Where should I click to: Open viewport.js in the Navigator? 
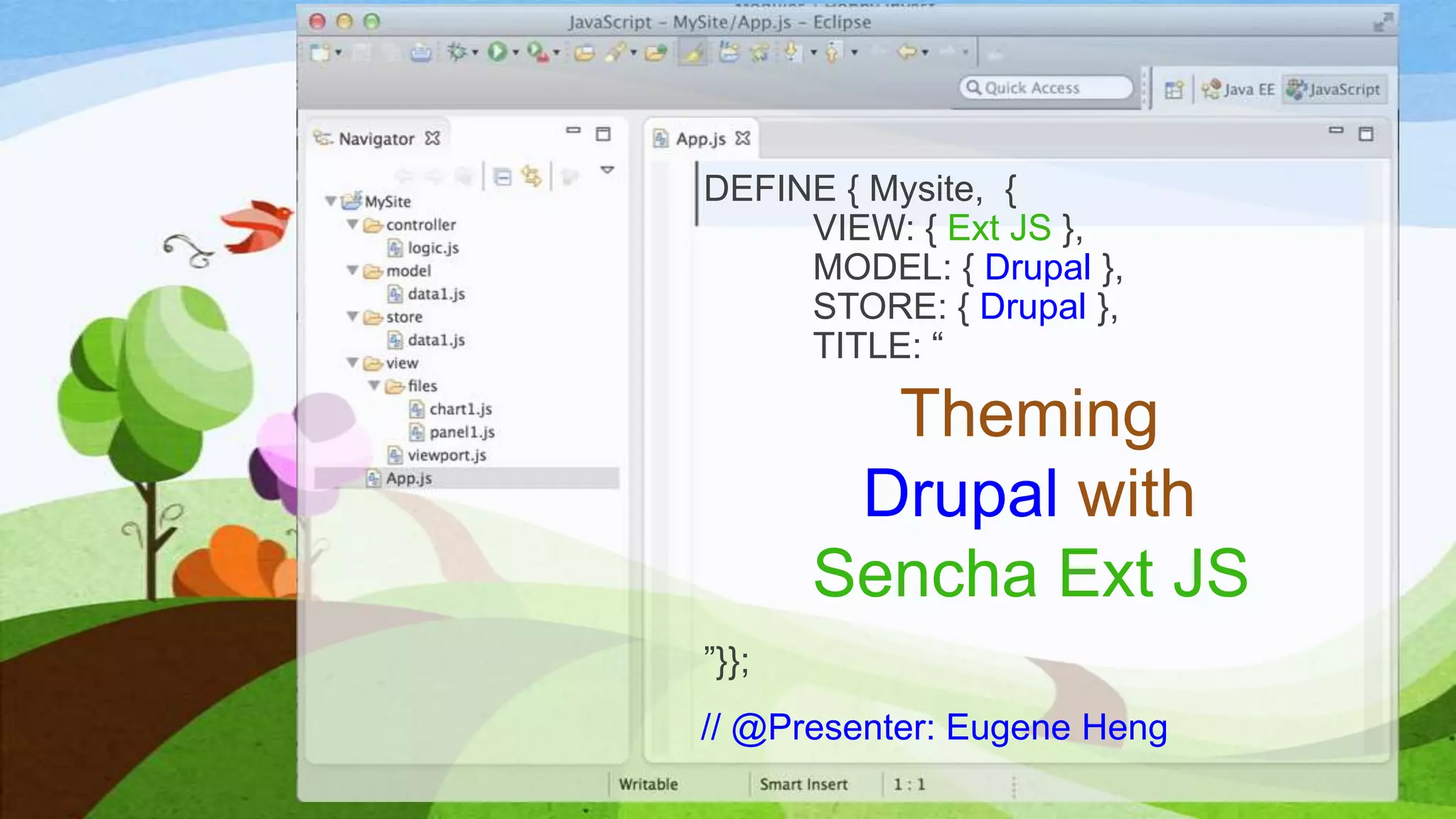pyautogui.click(x=446, y=455)
